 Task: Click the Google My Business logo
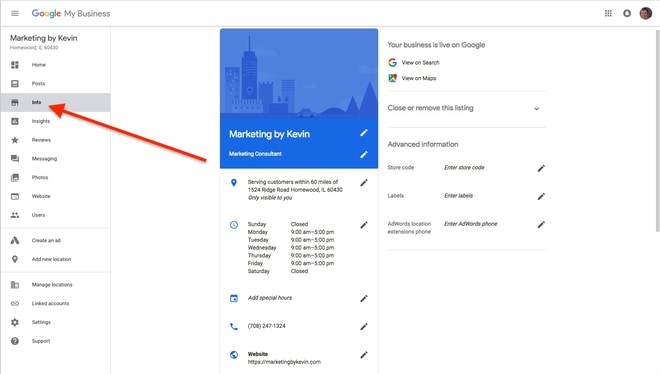tap(71, 13)
